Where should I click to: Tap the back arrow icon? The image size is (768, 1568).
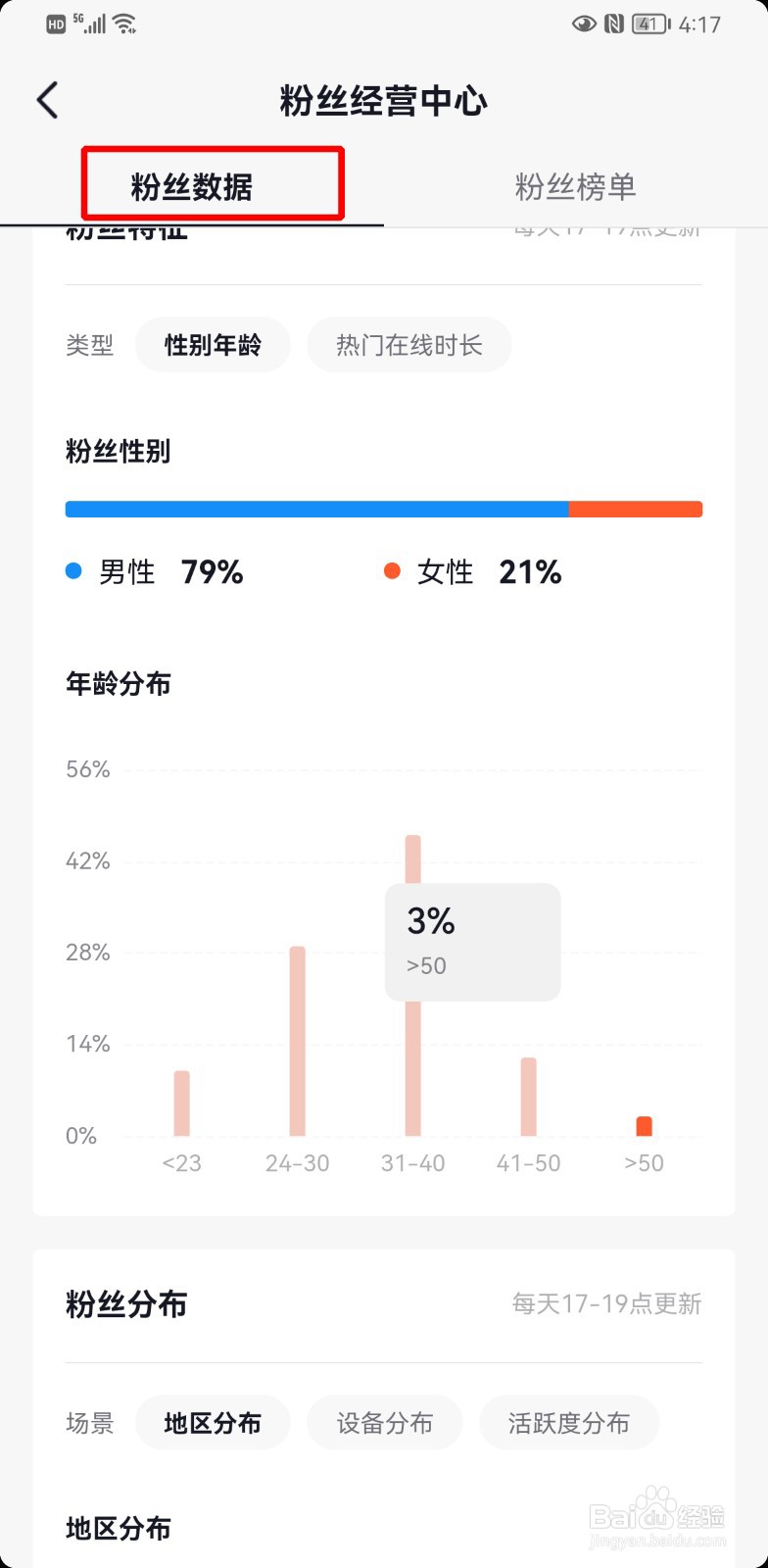48,100
